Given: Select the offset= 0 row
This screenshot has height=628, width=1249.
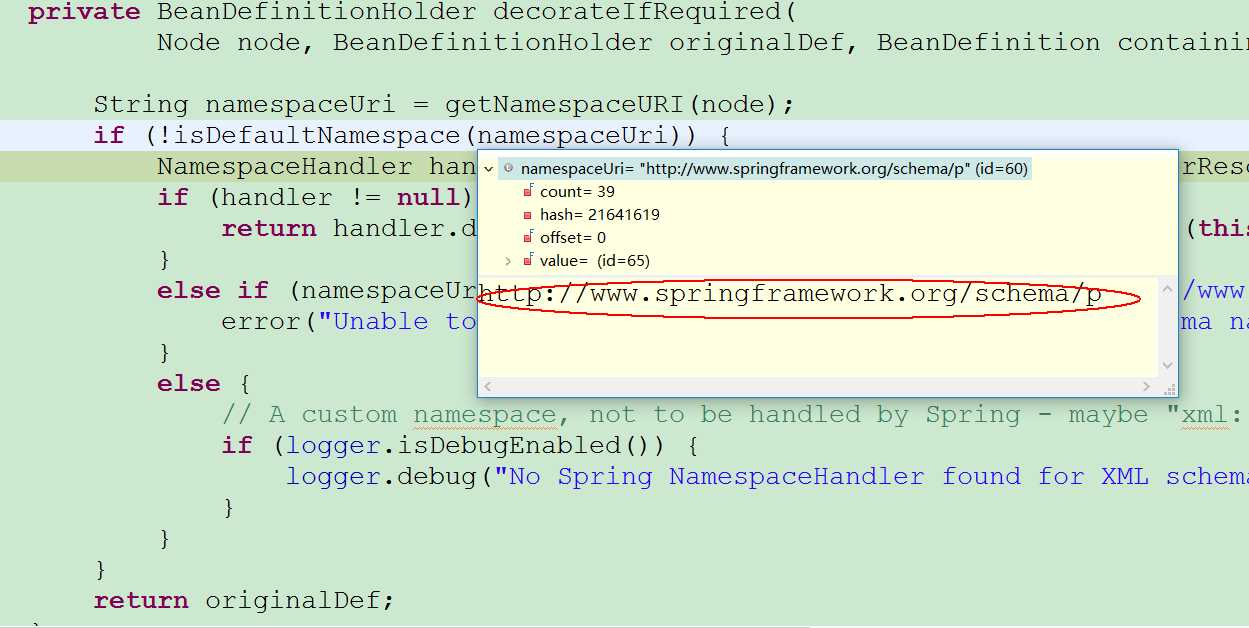Looking at the screenshot, I should click(573, 237).
